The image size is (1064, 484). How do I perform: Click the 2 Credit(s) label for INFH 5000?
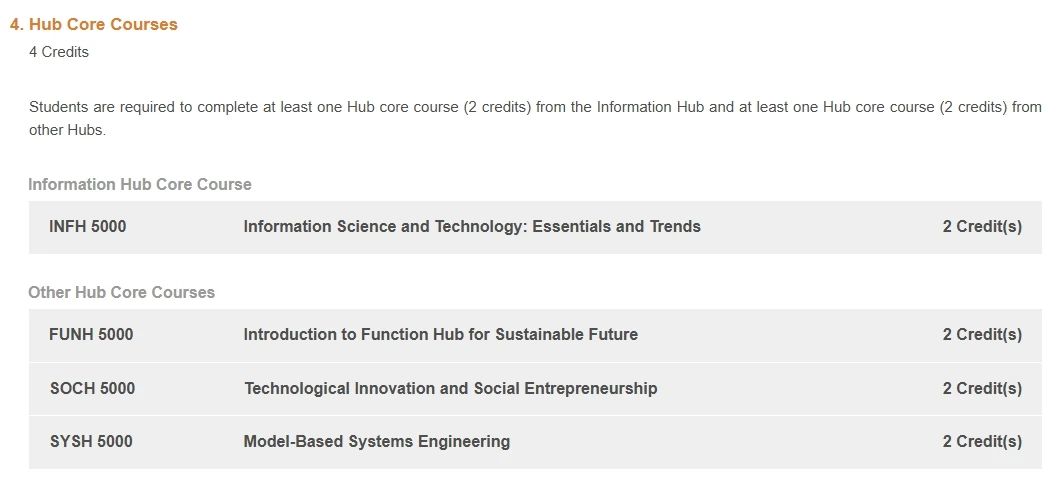[981, 227]
